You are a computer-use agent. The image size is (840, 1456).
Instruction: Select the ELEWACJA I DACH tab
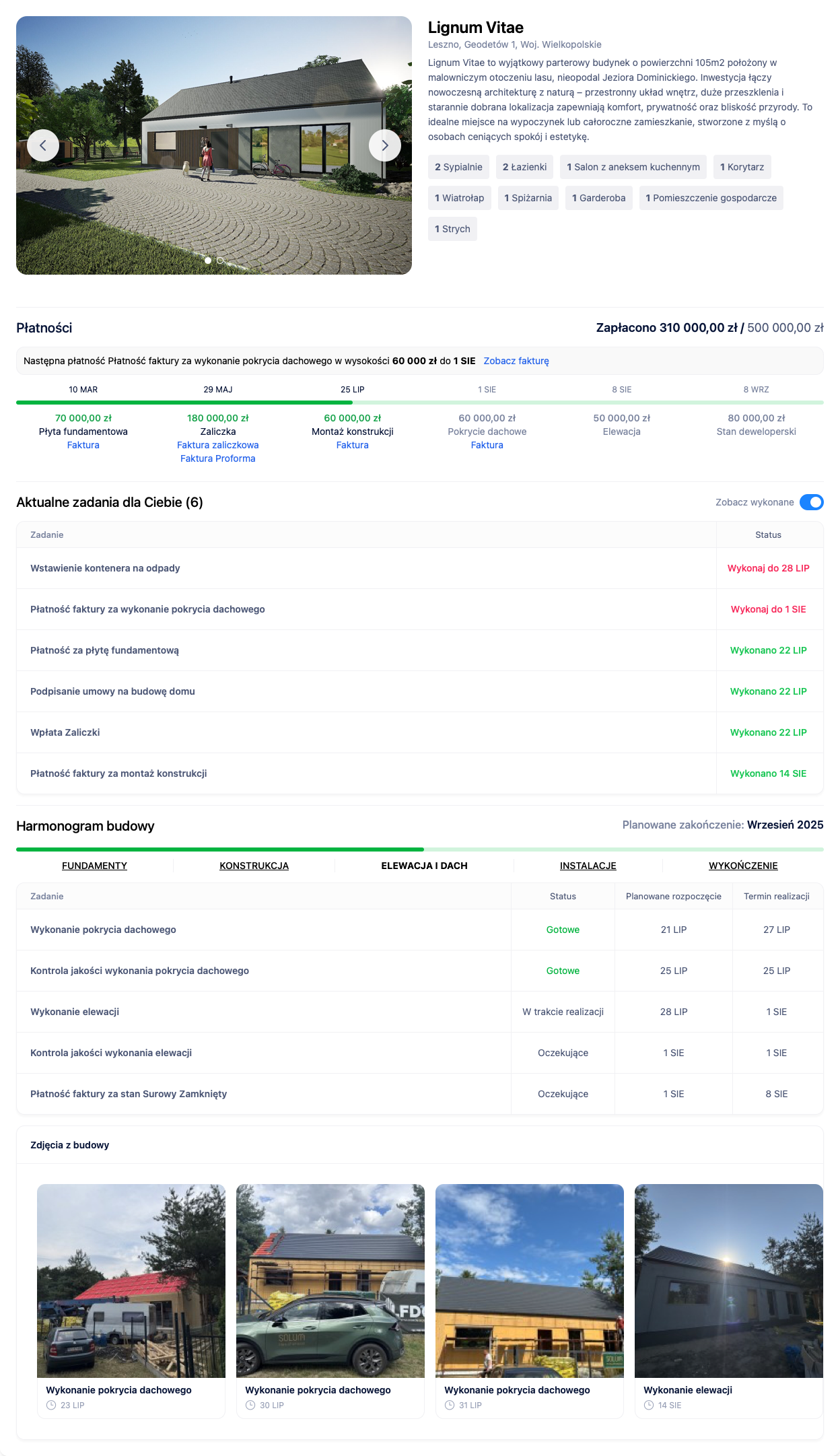pos(424,866)
